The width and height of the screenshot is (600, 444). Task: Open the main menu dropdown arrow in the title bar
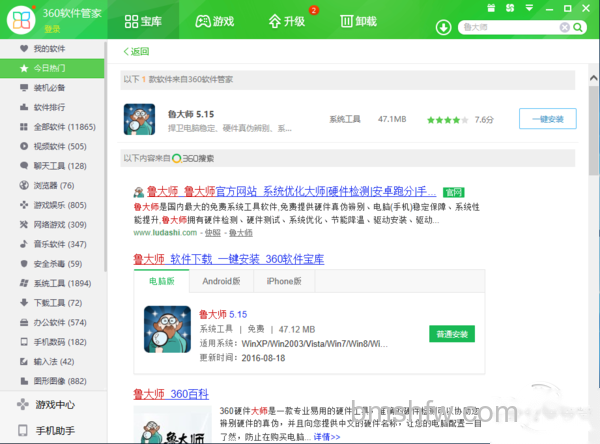click(529, 8)
